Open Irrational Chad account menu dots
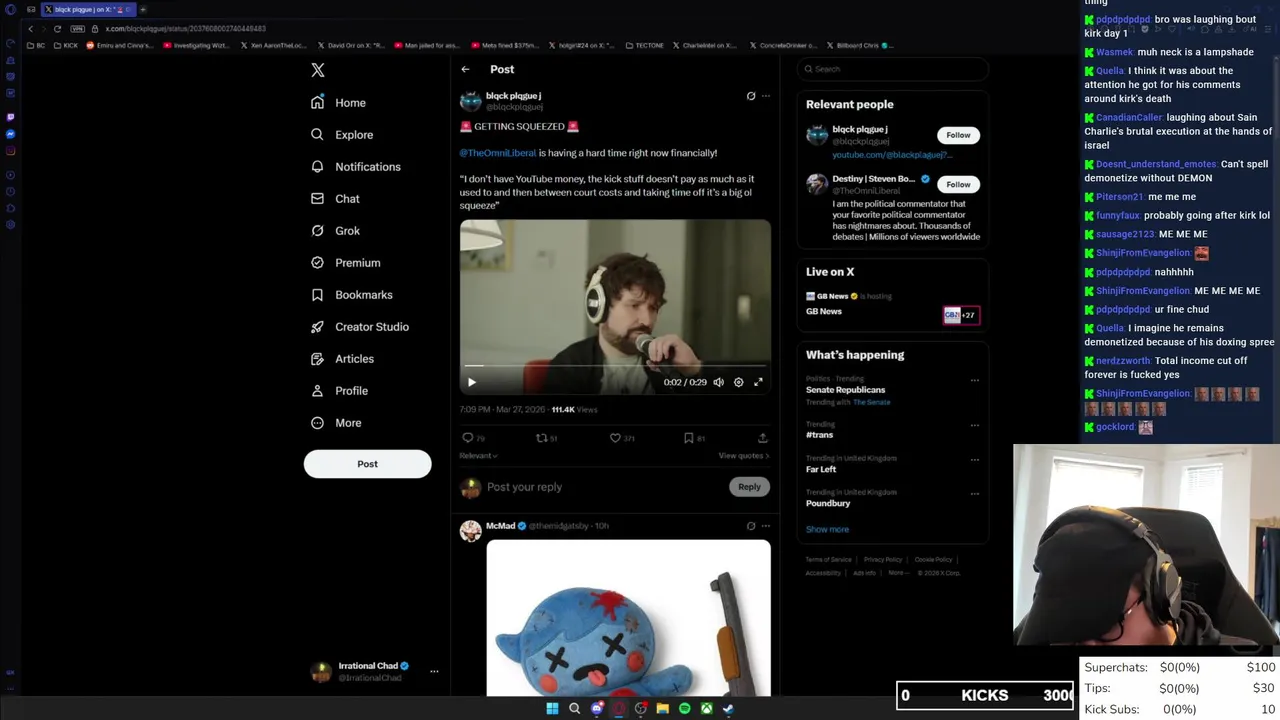The width and height of the screenshot is (1280, 720). 434,671
